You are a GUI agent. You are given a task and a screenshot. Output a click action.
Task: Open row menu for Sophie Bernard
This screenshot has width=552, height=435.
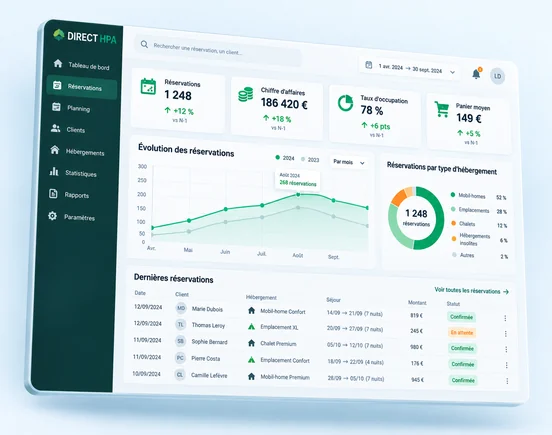pos(506,349)
